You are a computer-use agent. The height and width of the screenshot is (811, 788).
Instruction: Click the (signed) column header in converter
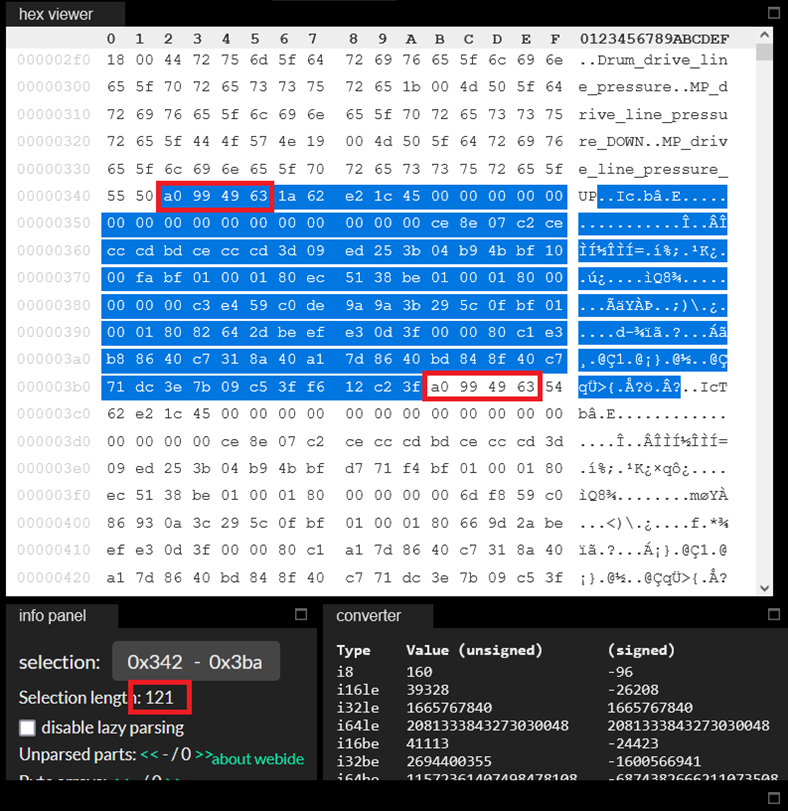pyautogui.click(x=641, y=650)
